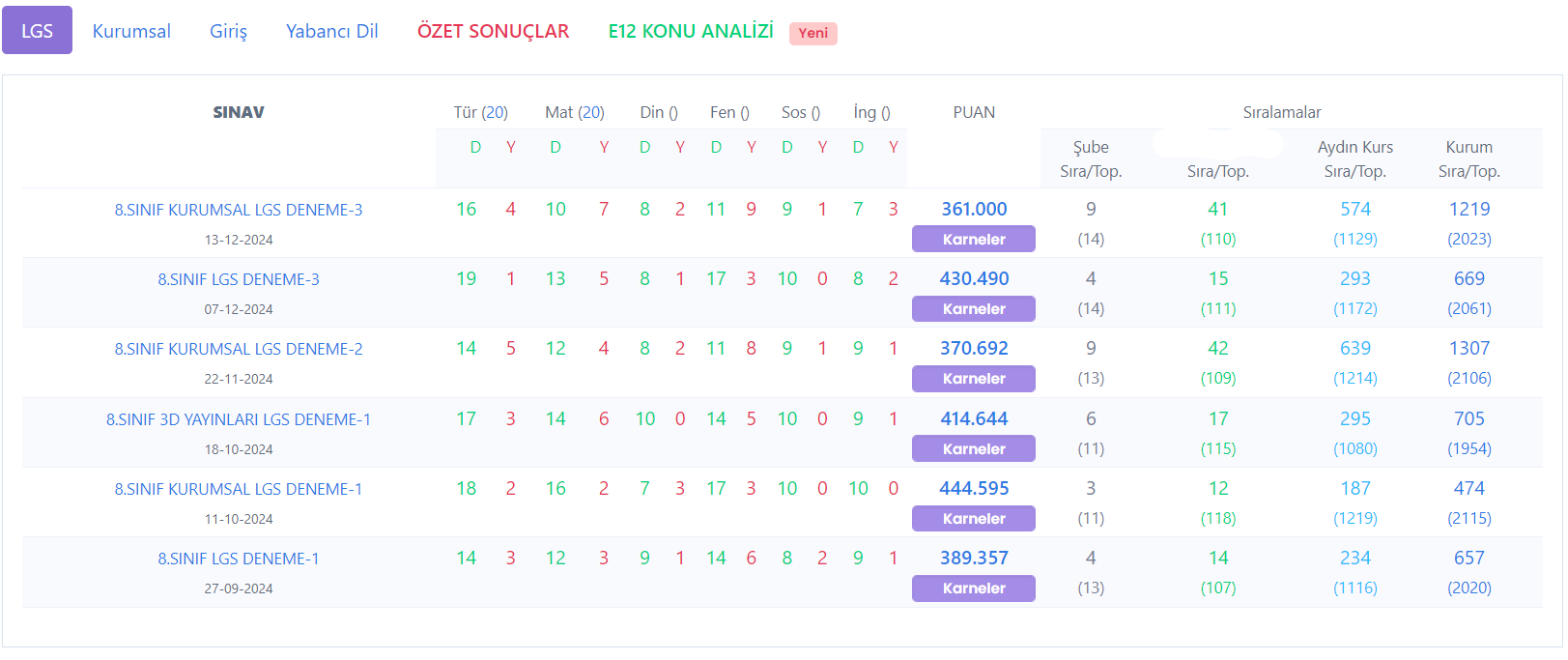
Task: Open 8.SINIF LGS DENEME-1 exam link
Action: pyautogui.click(x=239, y=559)
